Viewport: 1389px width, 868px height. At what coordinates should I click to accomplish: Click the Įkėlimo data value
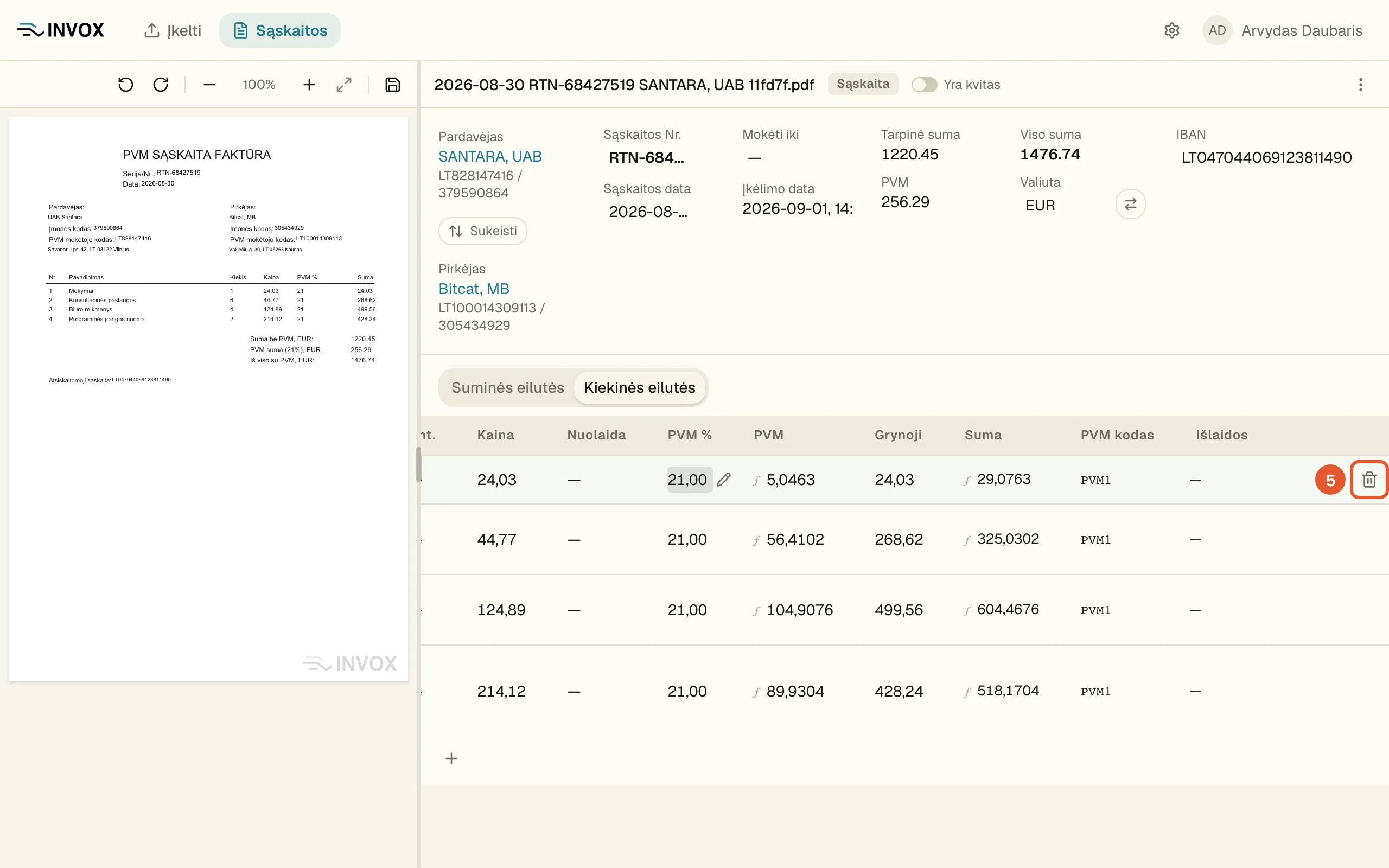click(x=798, y=208)
